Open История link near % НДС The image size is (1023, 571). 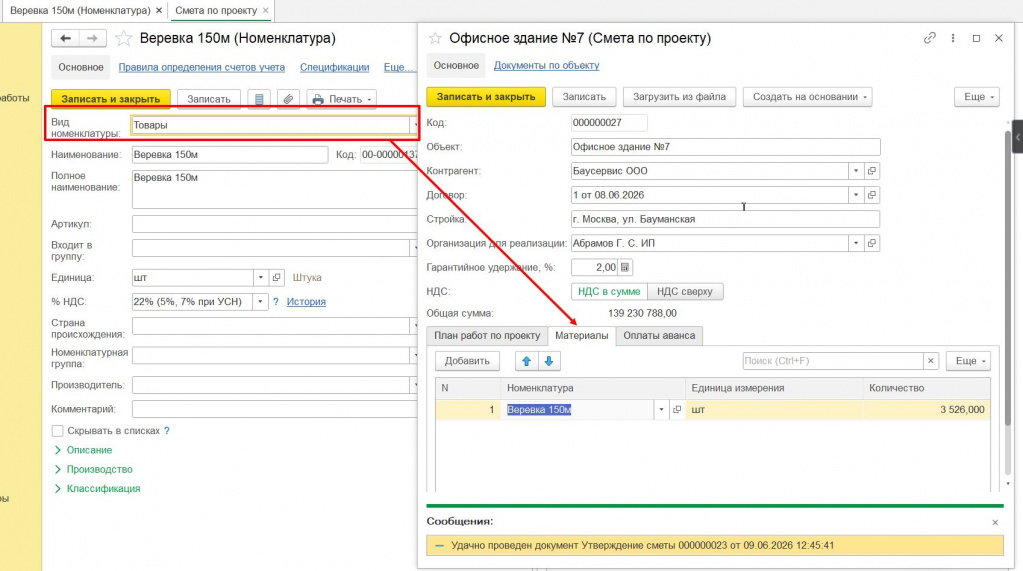point(306,301)
